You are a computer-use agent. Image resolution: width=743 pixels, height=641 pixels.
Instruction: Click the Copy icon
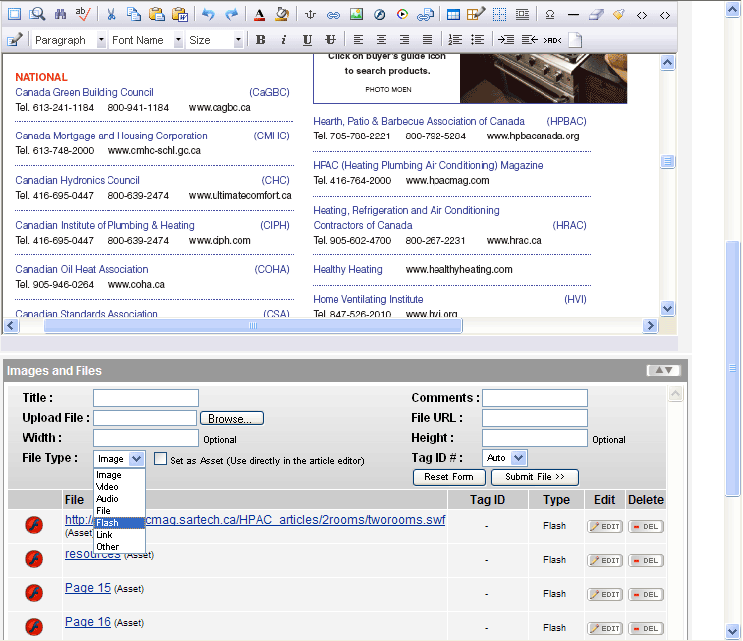pyautogui.click(x=134, y=15)
